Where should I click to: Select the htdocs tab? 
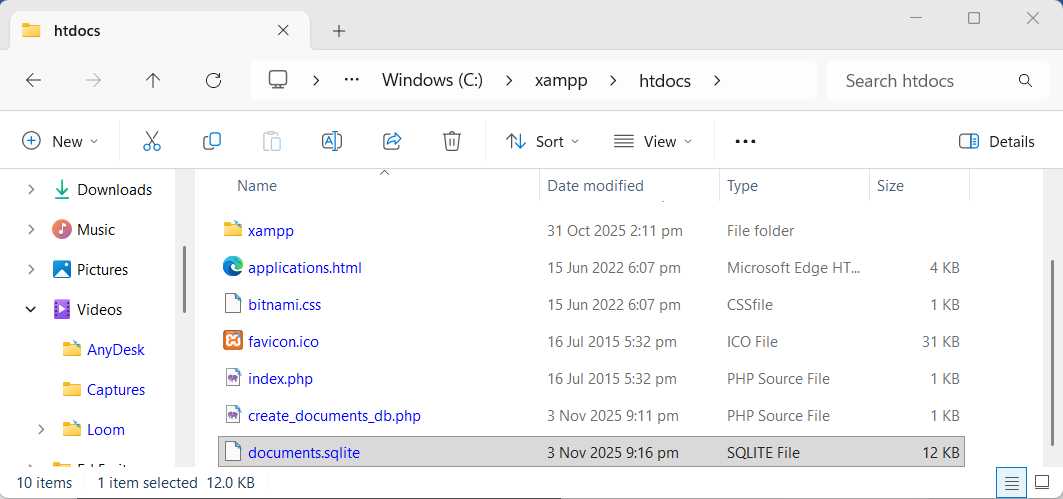click(160, 31)
